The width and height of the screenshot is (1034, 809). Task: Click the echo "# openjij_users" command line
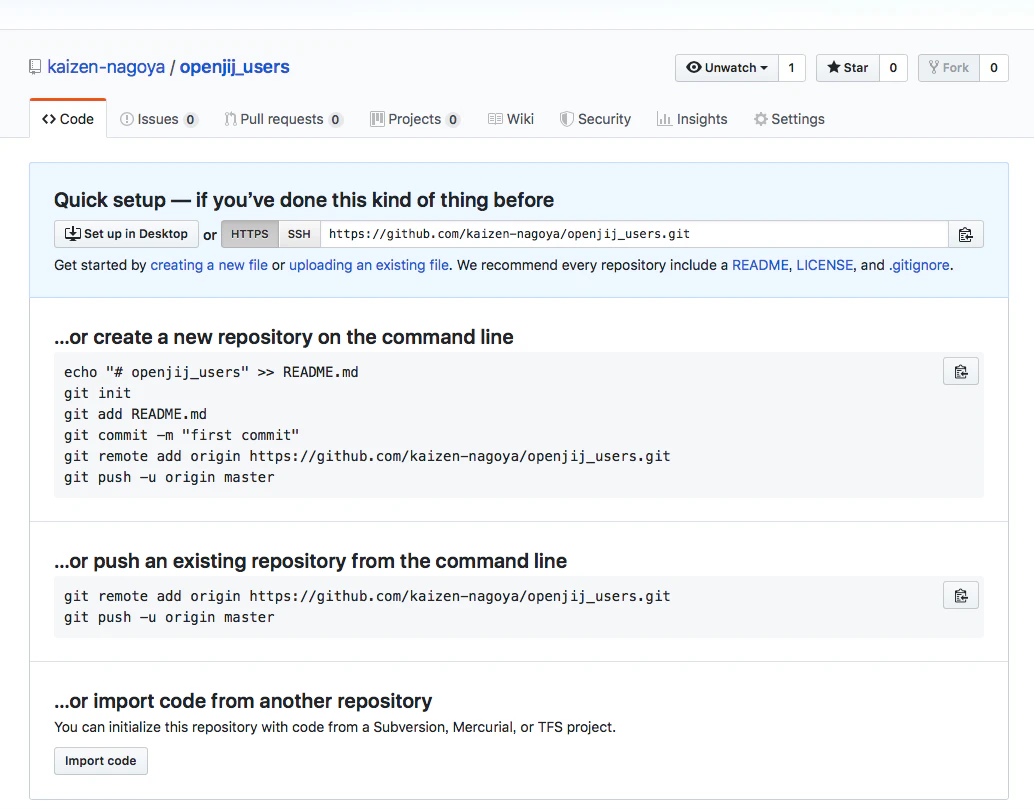click(211, 373)
